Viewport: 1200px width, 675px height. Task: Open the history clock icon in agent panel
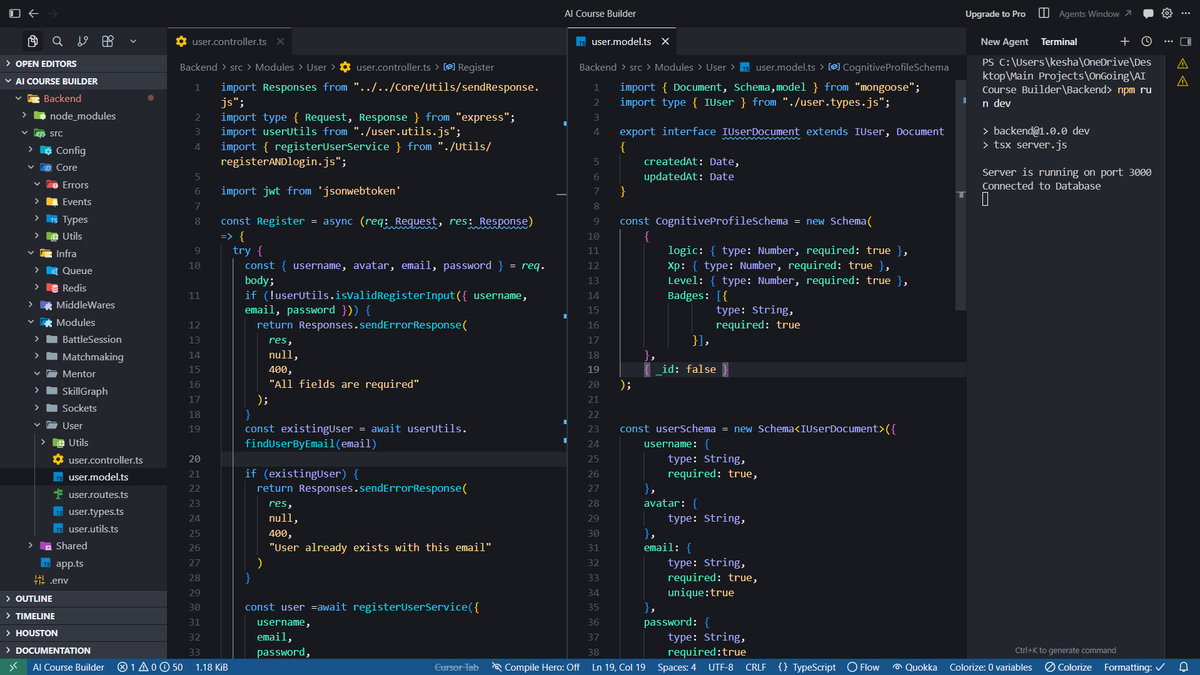pyautogui.click(x=1146, y=42)
